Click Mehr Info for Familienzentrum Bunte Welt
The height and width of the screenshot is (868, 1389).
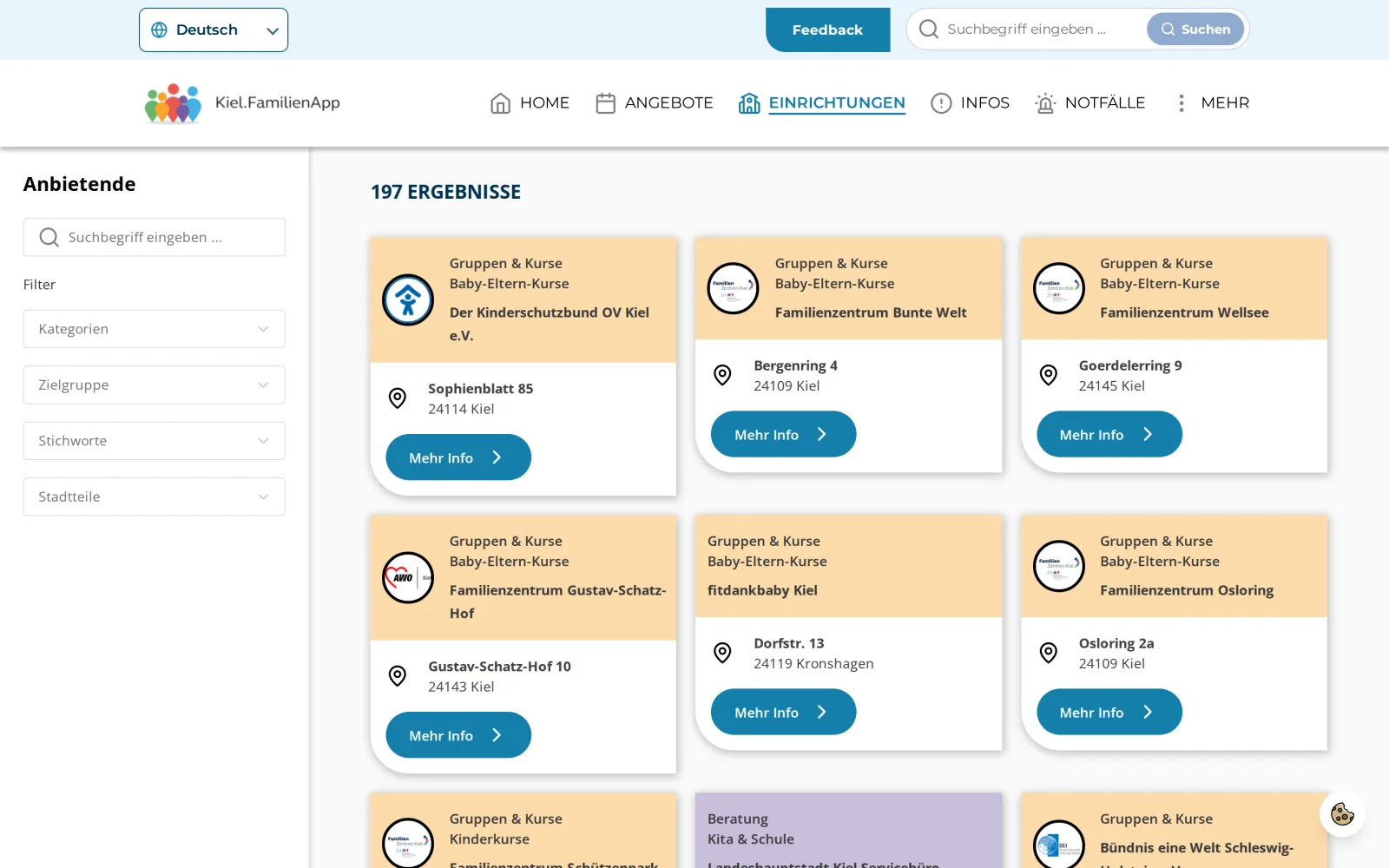click(x=783, y=434)
